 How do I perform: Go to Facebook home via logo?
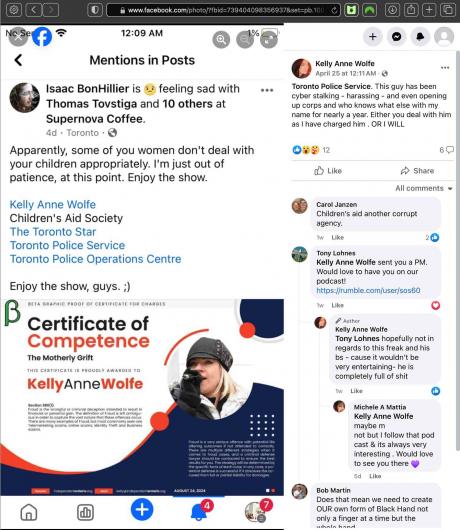42,37
